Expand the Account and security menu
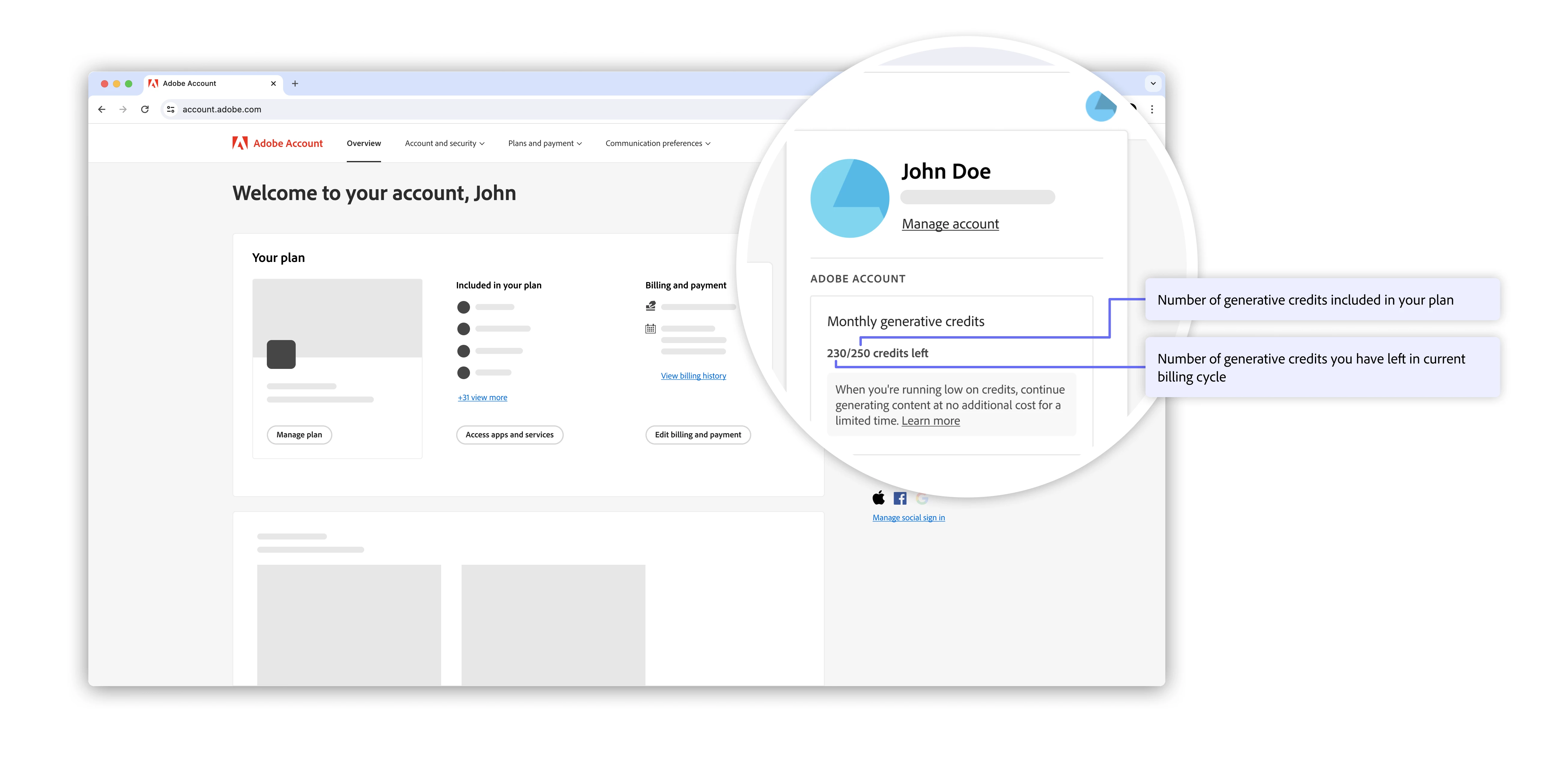 click(444, 144)
